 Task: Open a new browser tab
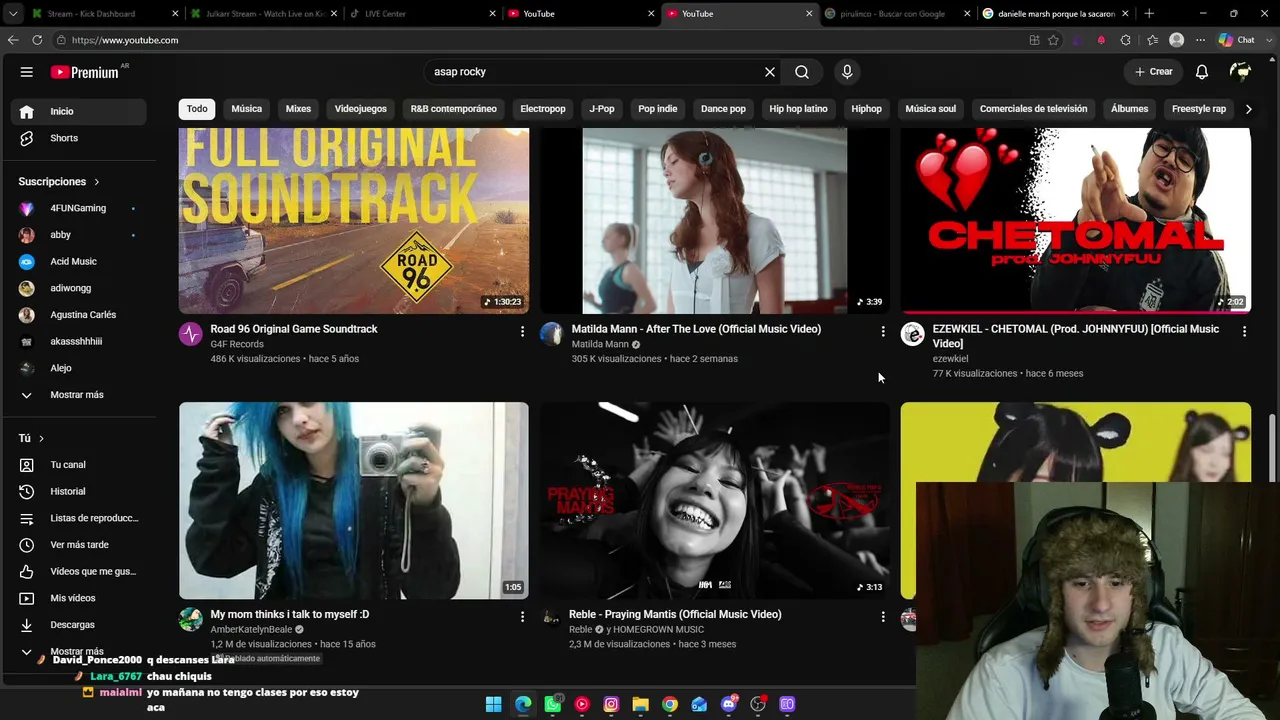1149,14
